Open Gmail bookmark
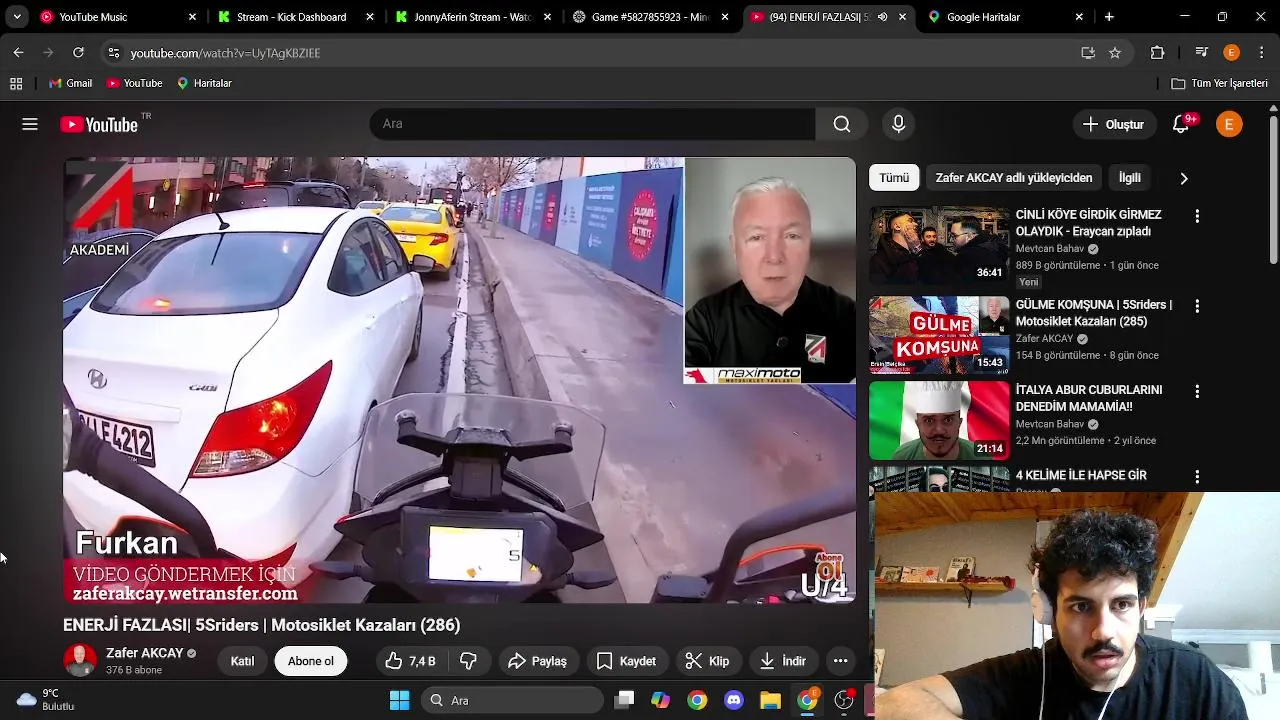 (71, 84)
